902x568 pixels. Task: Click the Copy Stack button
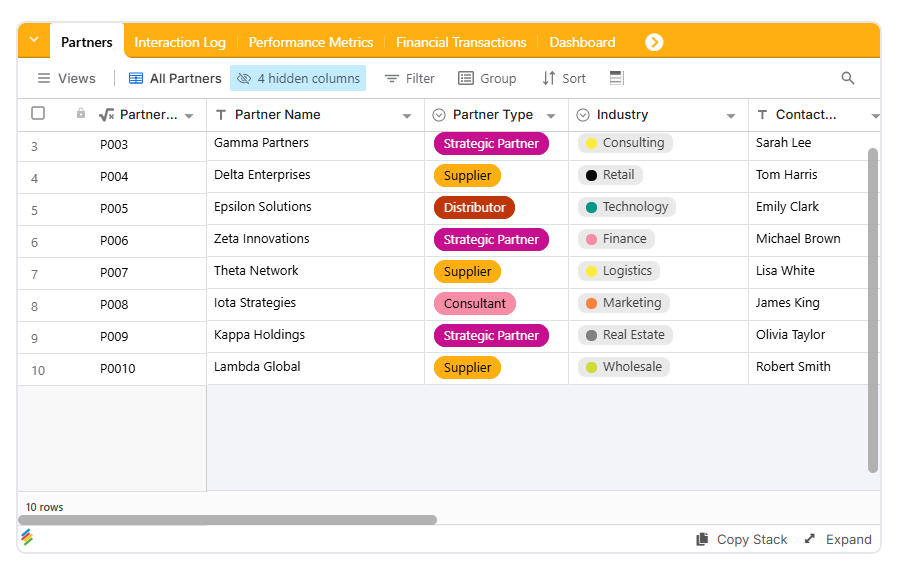coord(742,539)
